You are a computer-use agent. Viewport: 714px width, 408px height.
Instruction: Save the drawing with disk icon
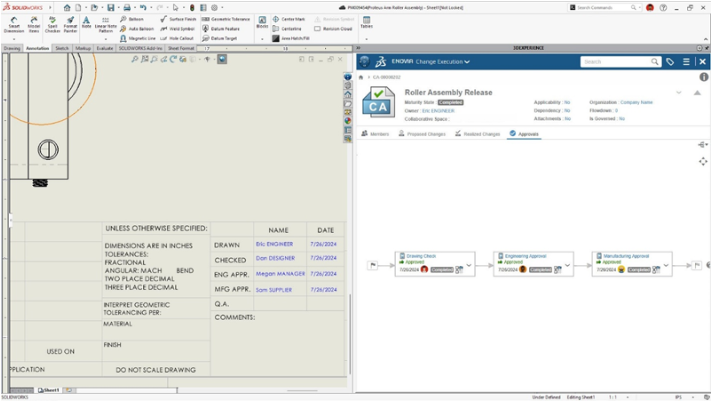point(111,7)
